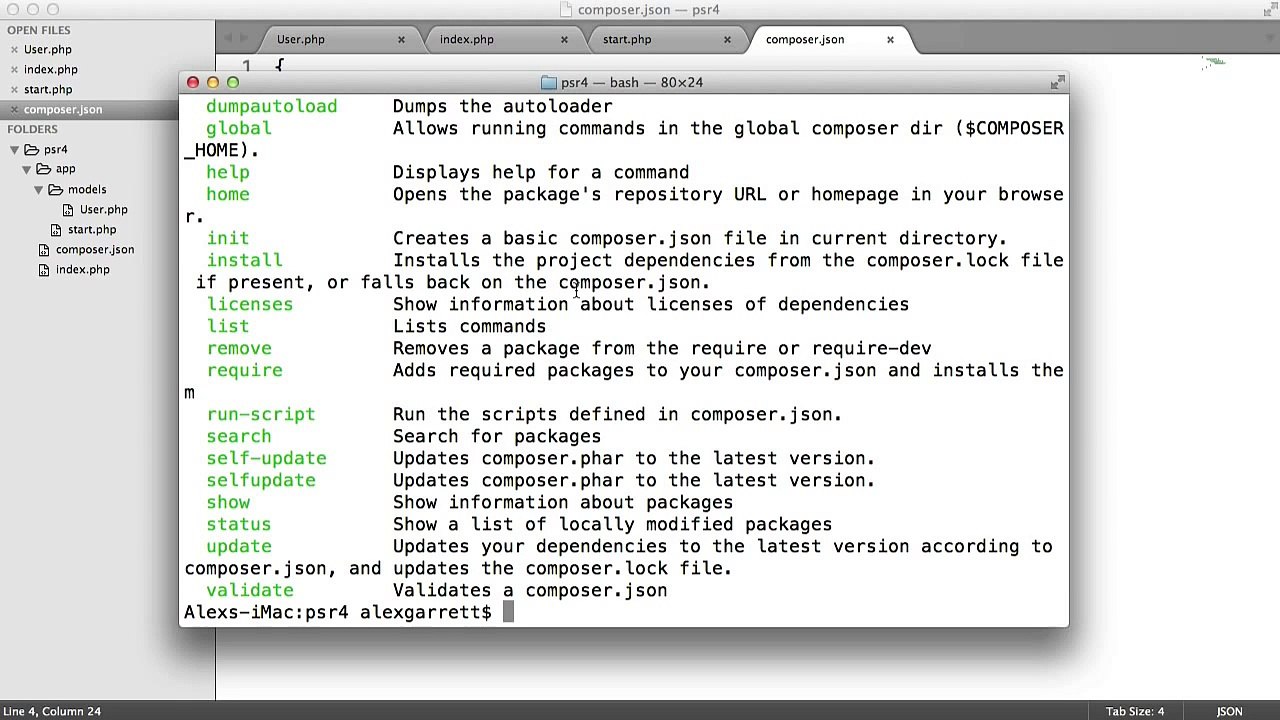Click the 'install' command name in the terminal
The image size is (1280, 720).
(245, 260)
